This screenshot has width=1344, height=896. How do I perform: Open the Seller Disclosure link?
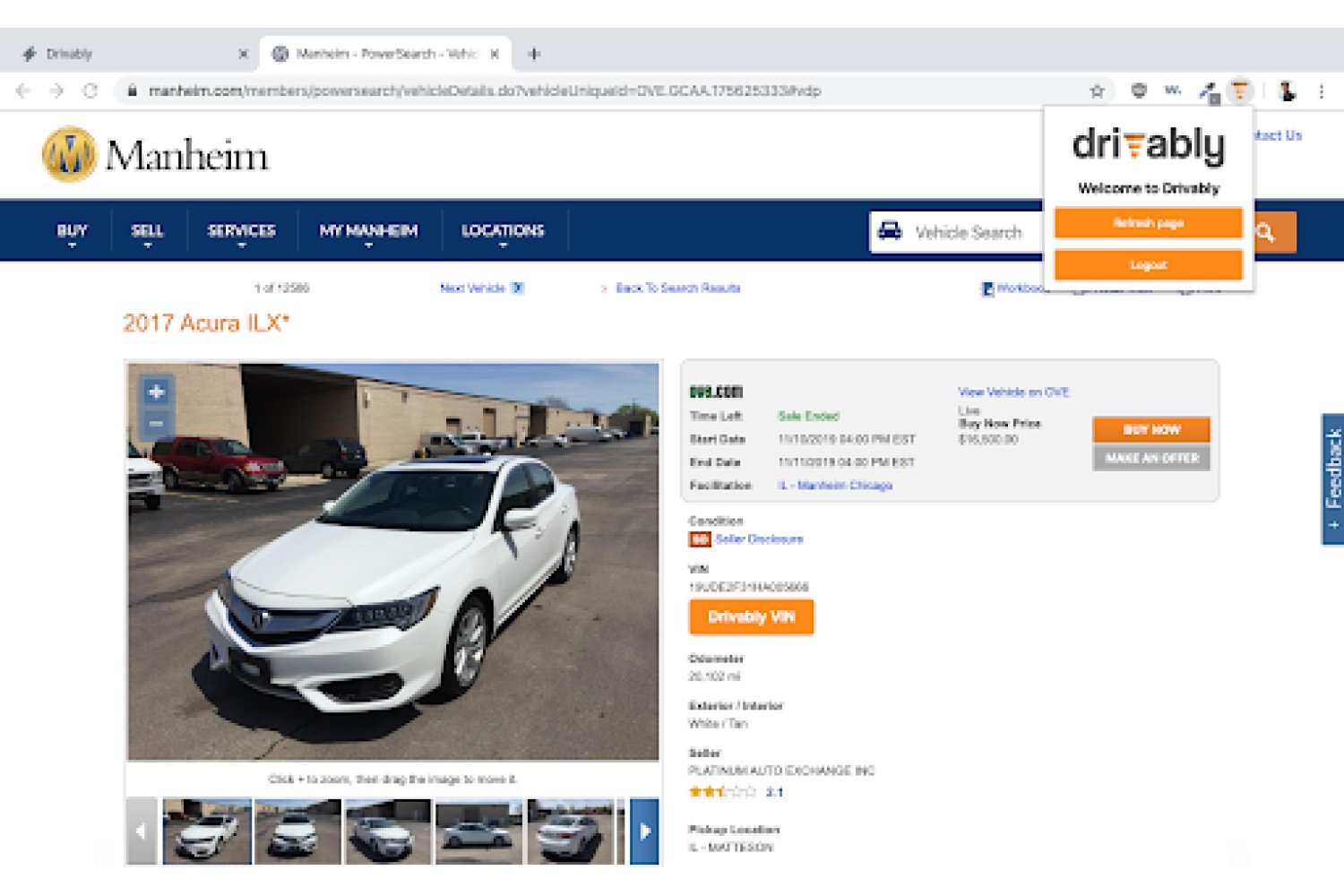tap(759, 539)
